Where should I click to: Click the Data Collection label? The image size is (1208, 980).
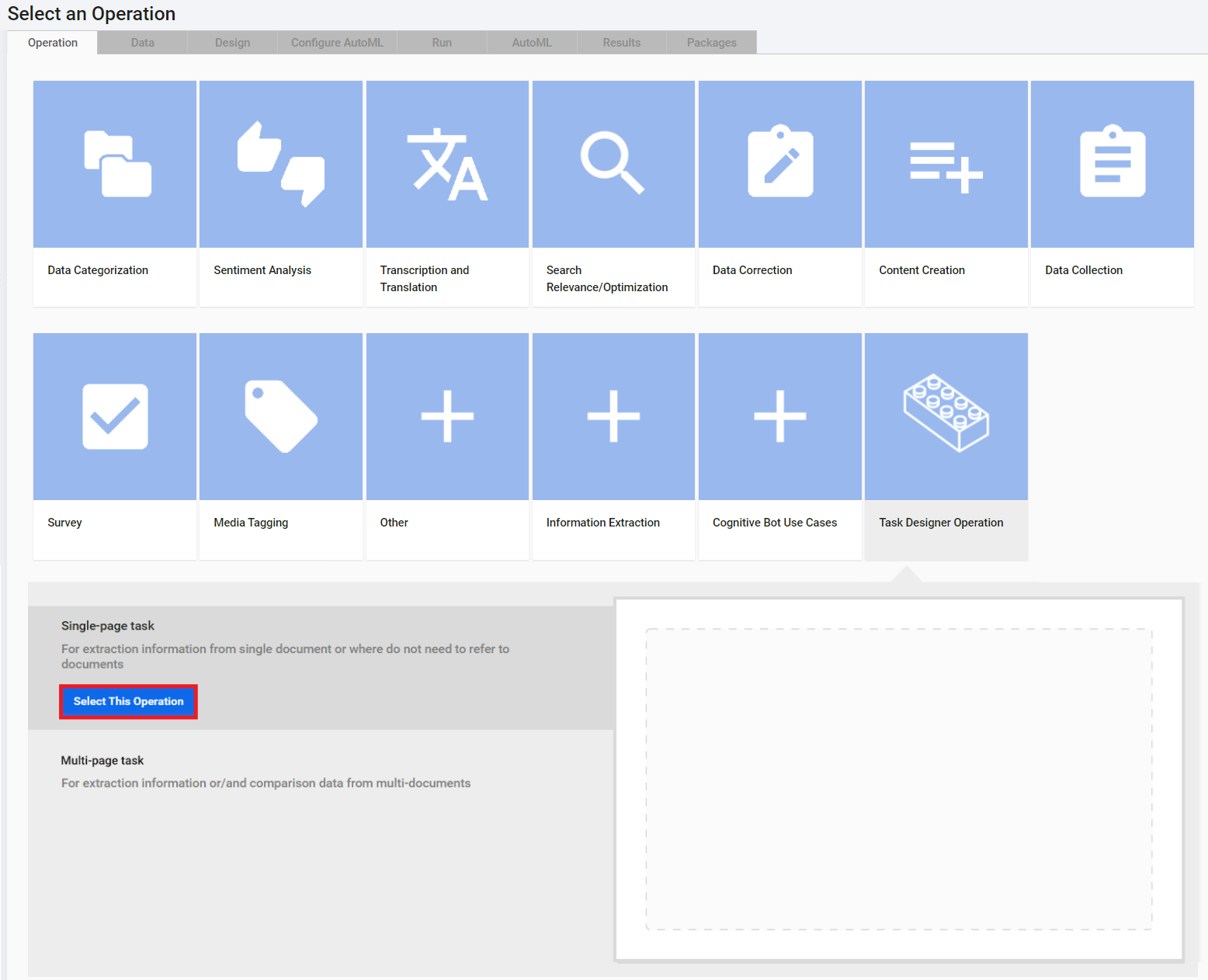click(1084, 270)
